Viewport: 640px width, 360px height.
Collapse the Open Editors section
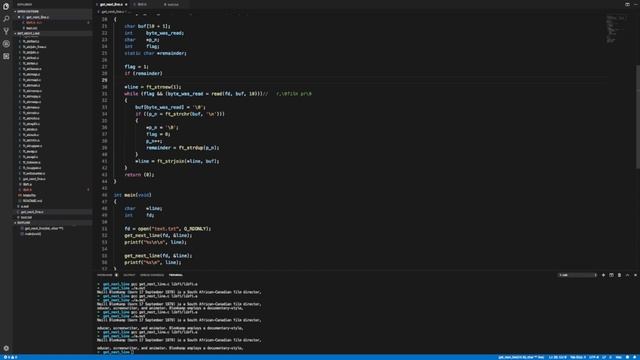[53, 11]
